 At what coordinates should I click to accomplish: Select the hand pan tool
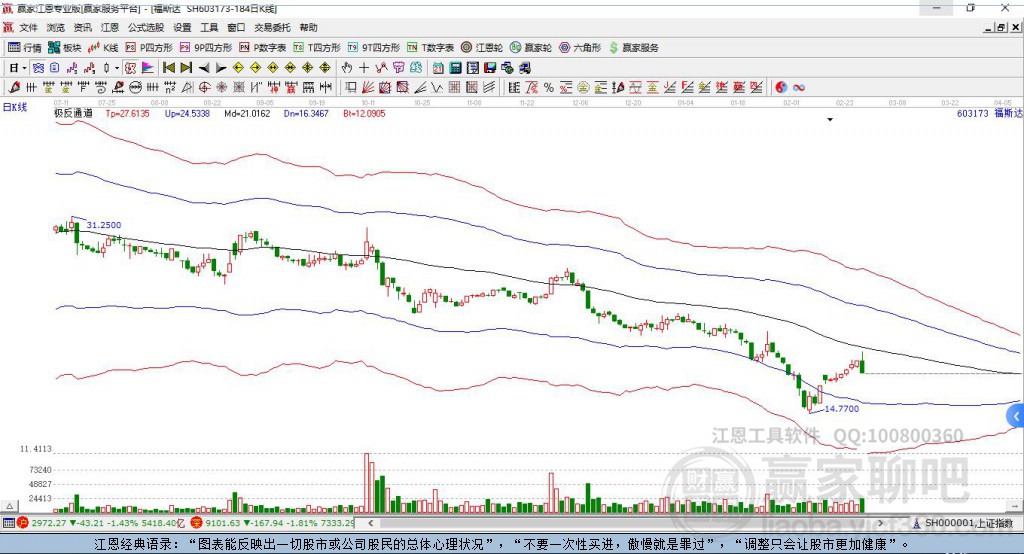(347, 68)
